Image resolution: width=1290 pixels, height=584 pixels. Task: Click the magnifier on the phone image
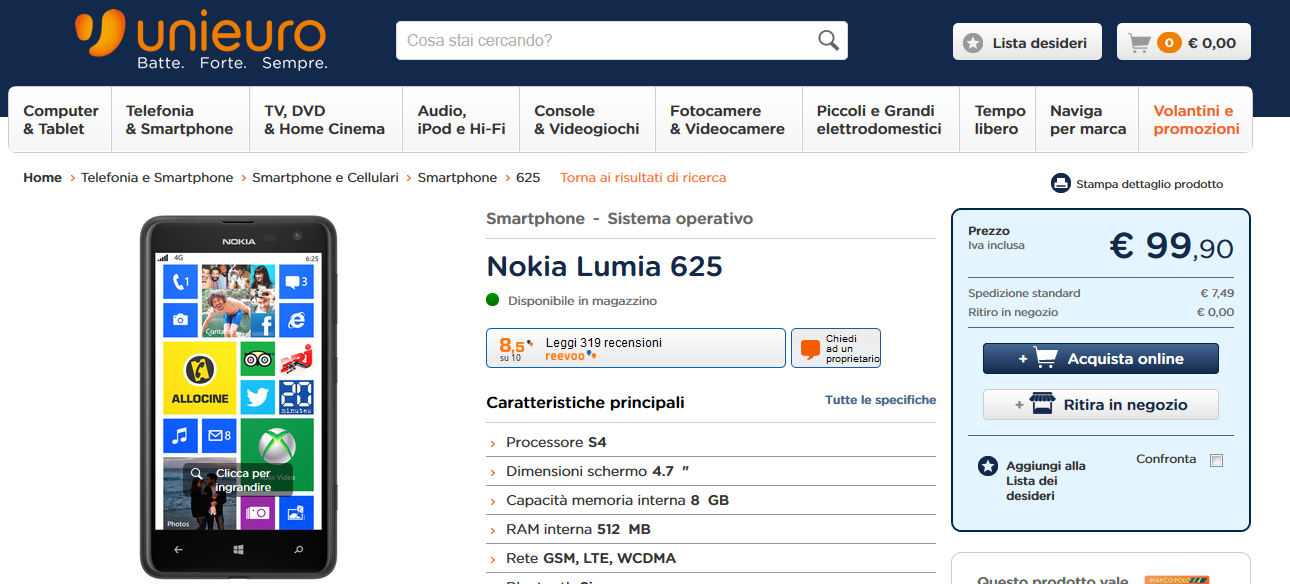(197, 473)
